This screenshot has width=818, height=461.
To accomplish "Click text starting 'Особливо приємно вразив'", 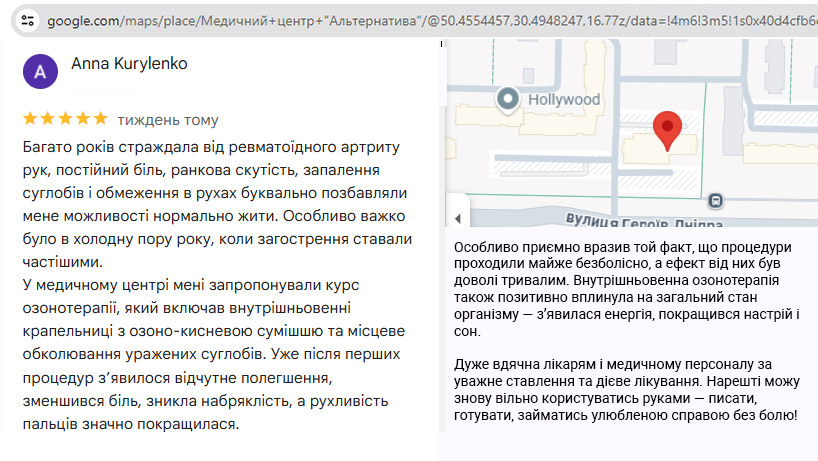I will click(627, 290).
